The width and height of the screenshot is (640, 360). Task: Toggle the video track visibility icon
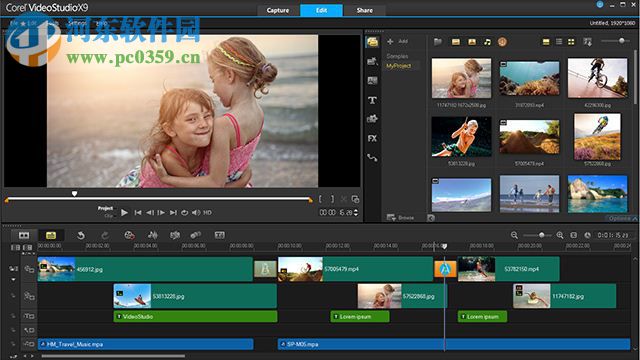coord(29,269)
